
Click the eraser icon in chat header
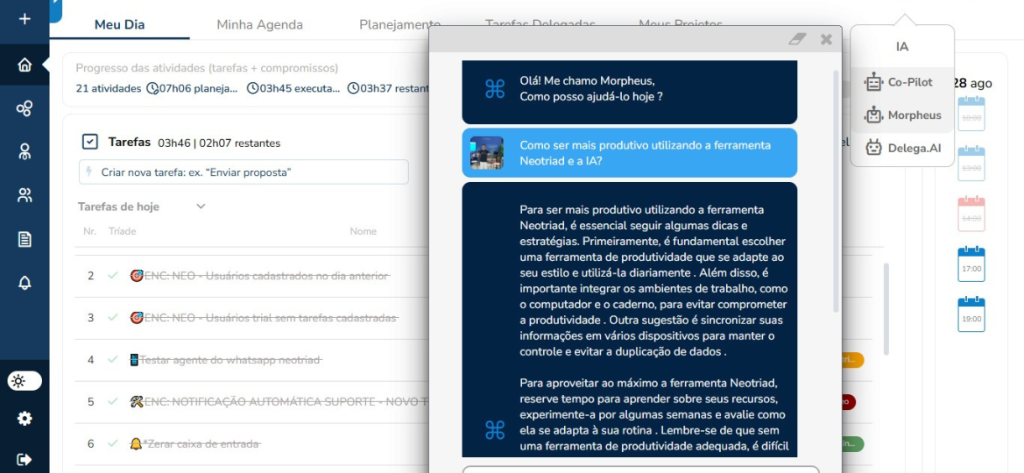796,39
